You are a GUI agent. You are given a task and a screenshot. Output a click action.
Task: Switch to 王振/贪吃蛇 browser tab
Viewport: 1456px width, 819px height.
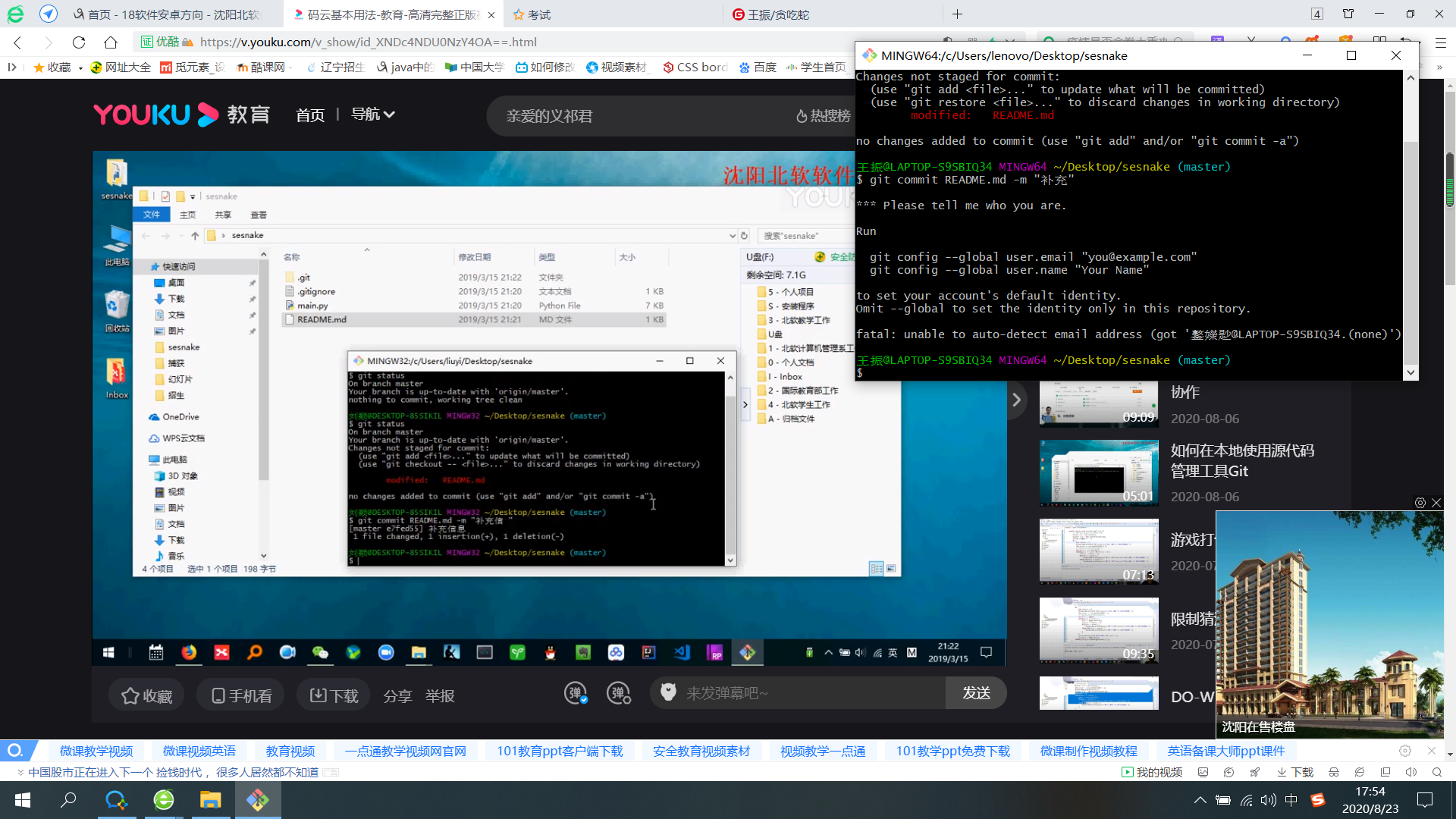tap(778, 14)
